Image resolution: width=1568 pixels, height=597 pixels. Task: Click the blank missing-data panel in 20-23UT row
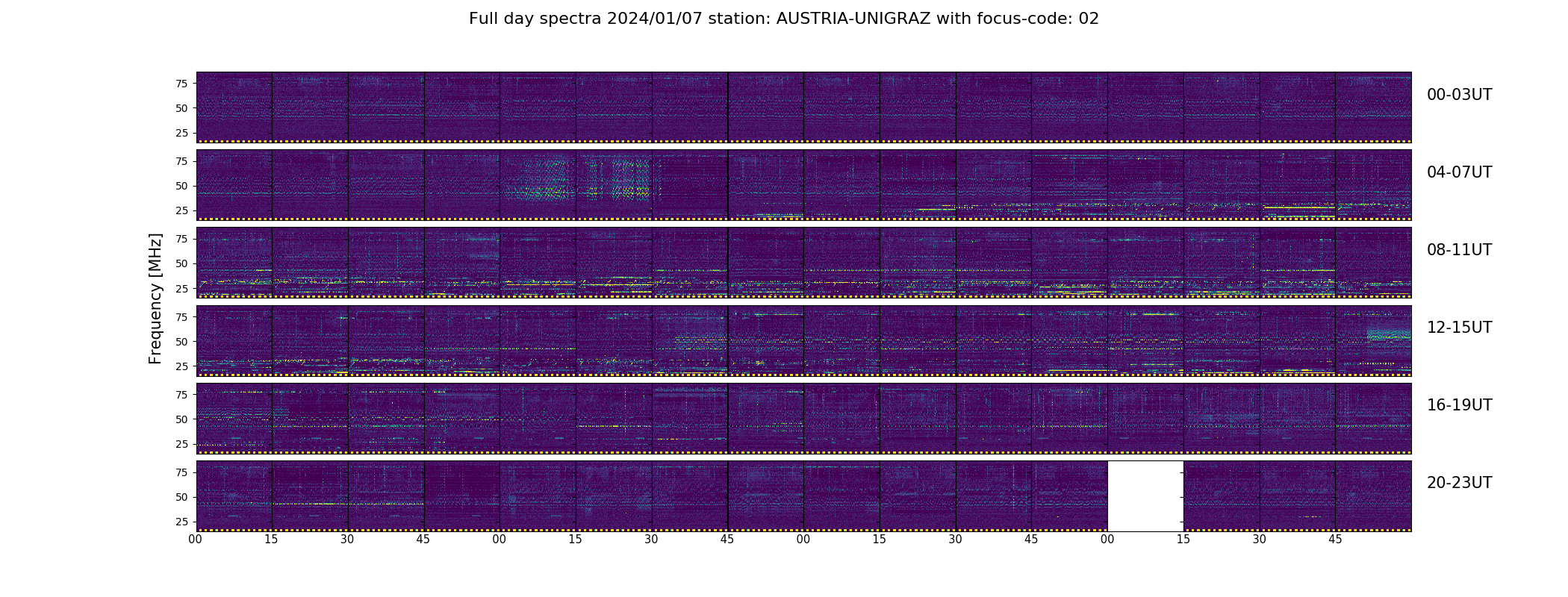[x=1145, y=496]
